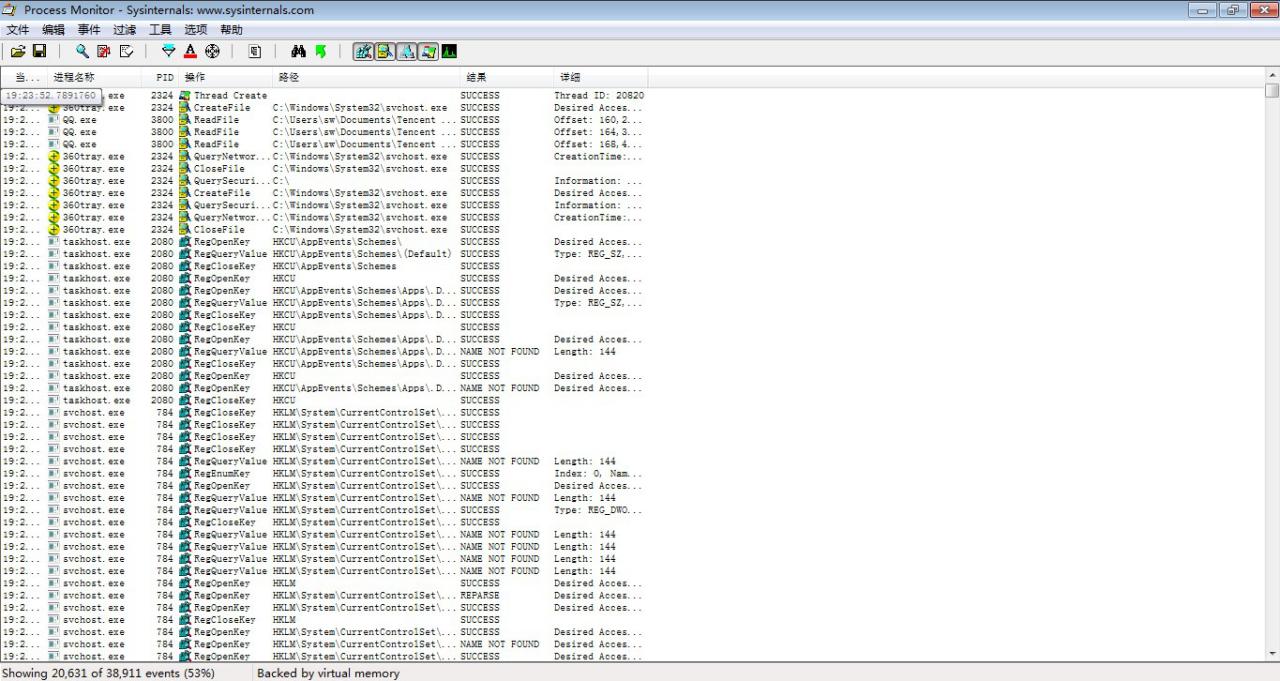Open Find with the binoculars icon

point(298,51)
